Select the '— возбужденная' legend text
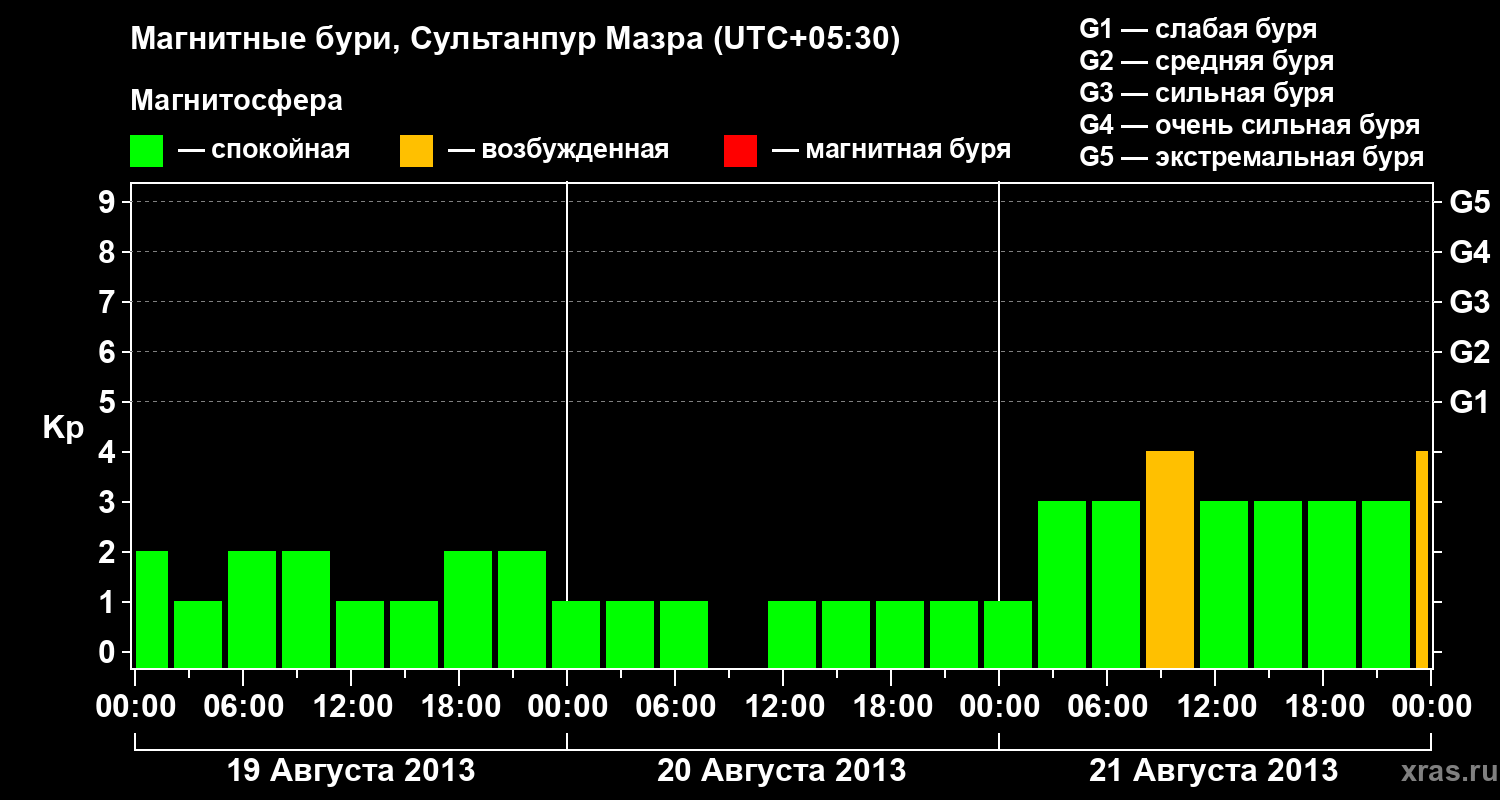The height and width of the screenshot is (800, 1500). pyautogui.click(x=558, y=151)
